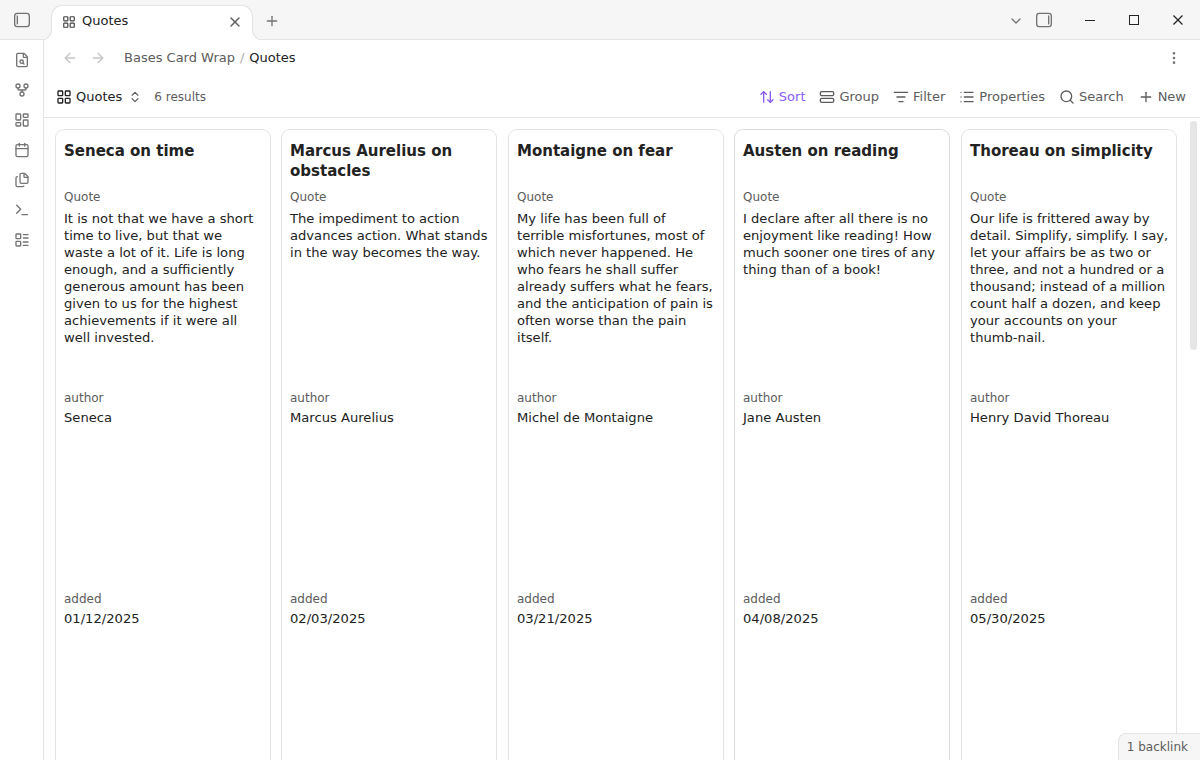Open Marcus Aurelius on obstacles card
1200x760 pixels.
tap(371, 161)
